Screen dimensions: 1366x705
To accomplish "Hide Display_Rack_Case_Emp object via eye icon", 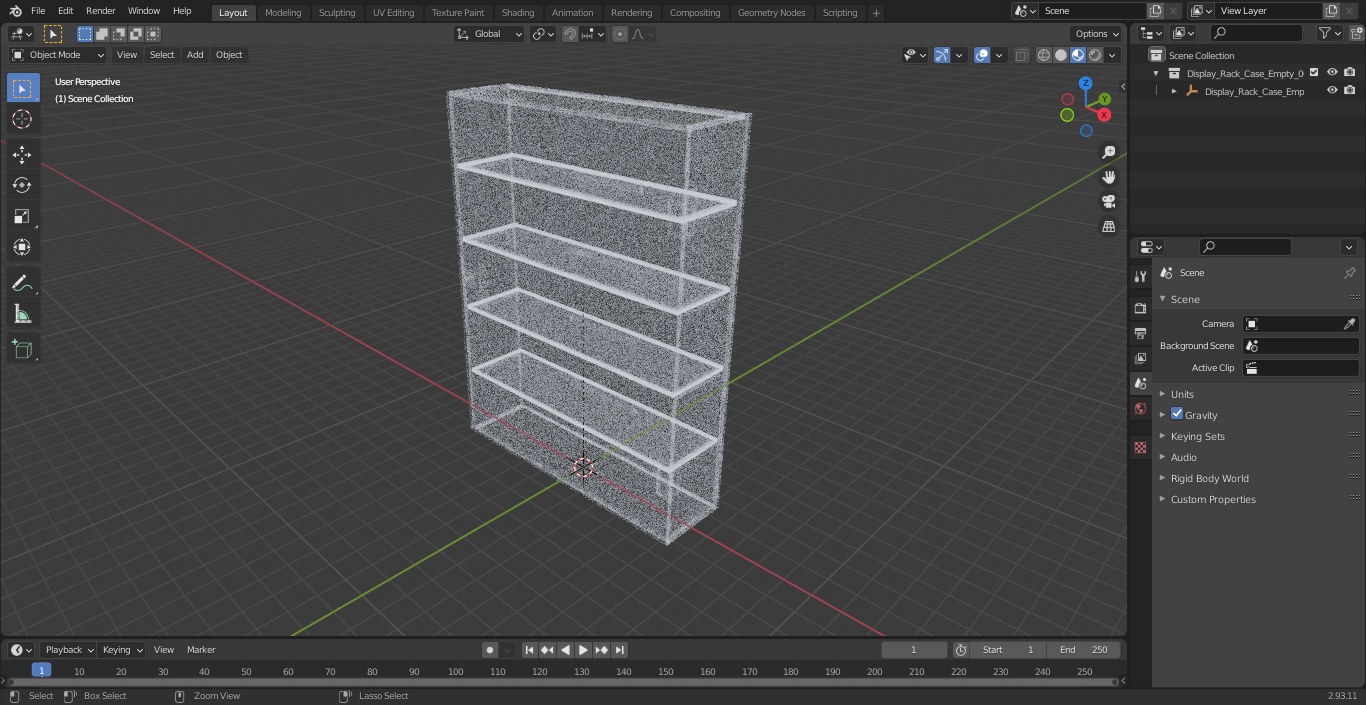I will click(x=1332, y=90).
